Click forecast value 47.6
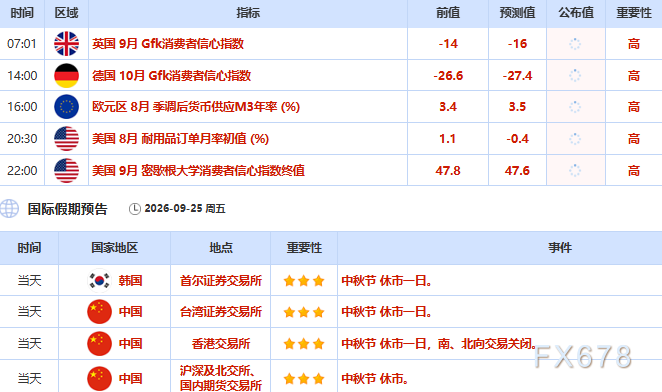 pyautogui.click(x=517, y=171)
